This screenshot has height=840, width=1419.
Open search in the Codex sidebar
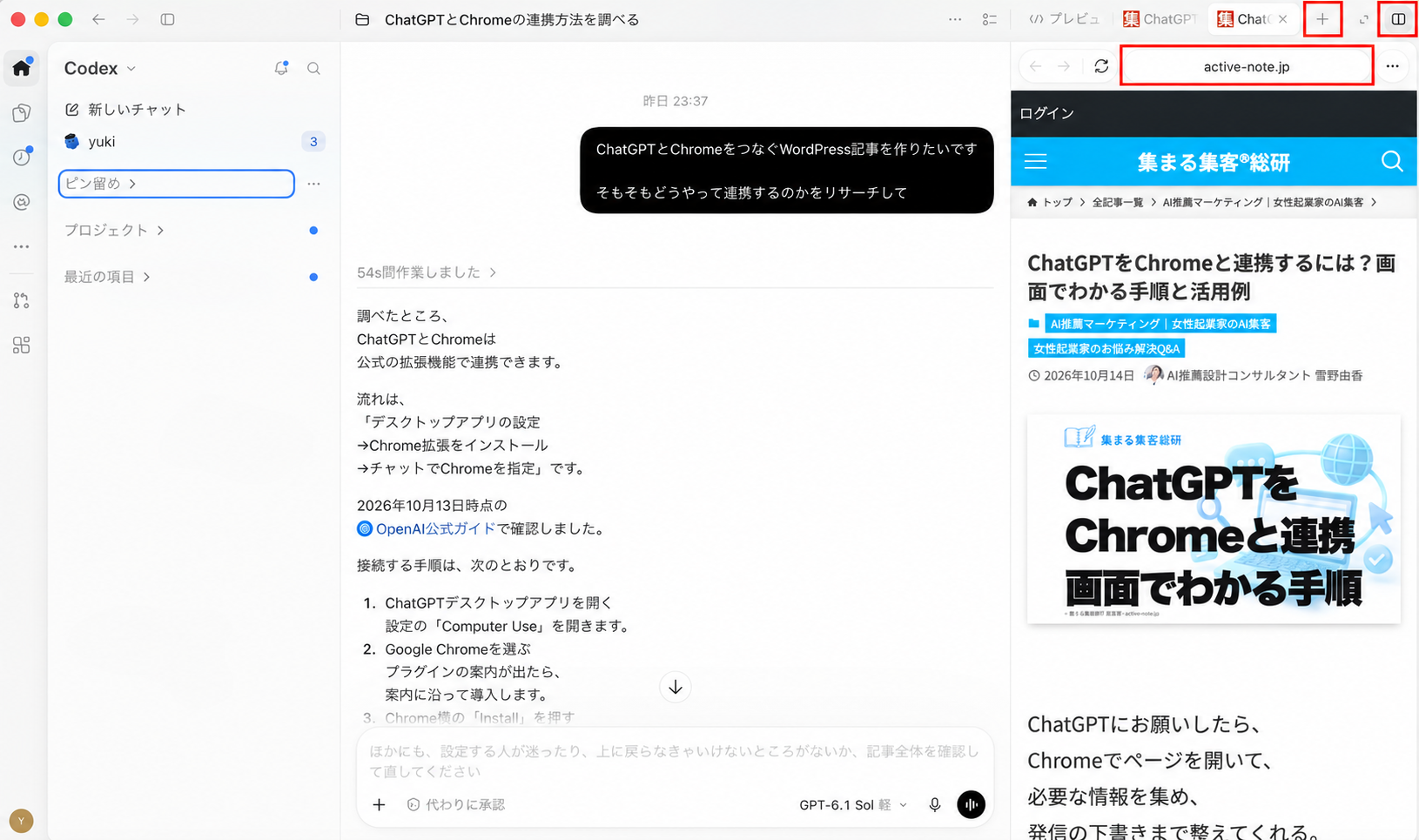(x=313, y=69)
